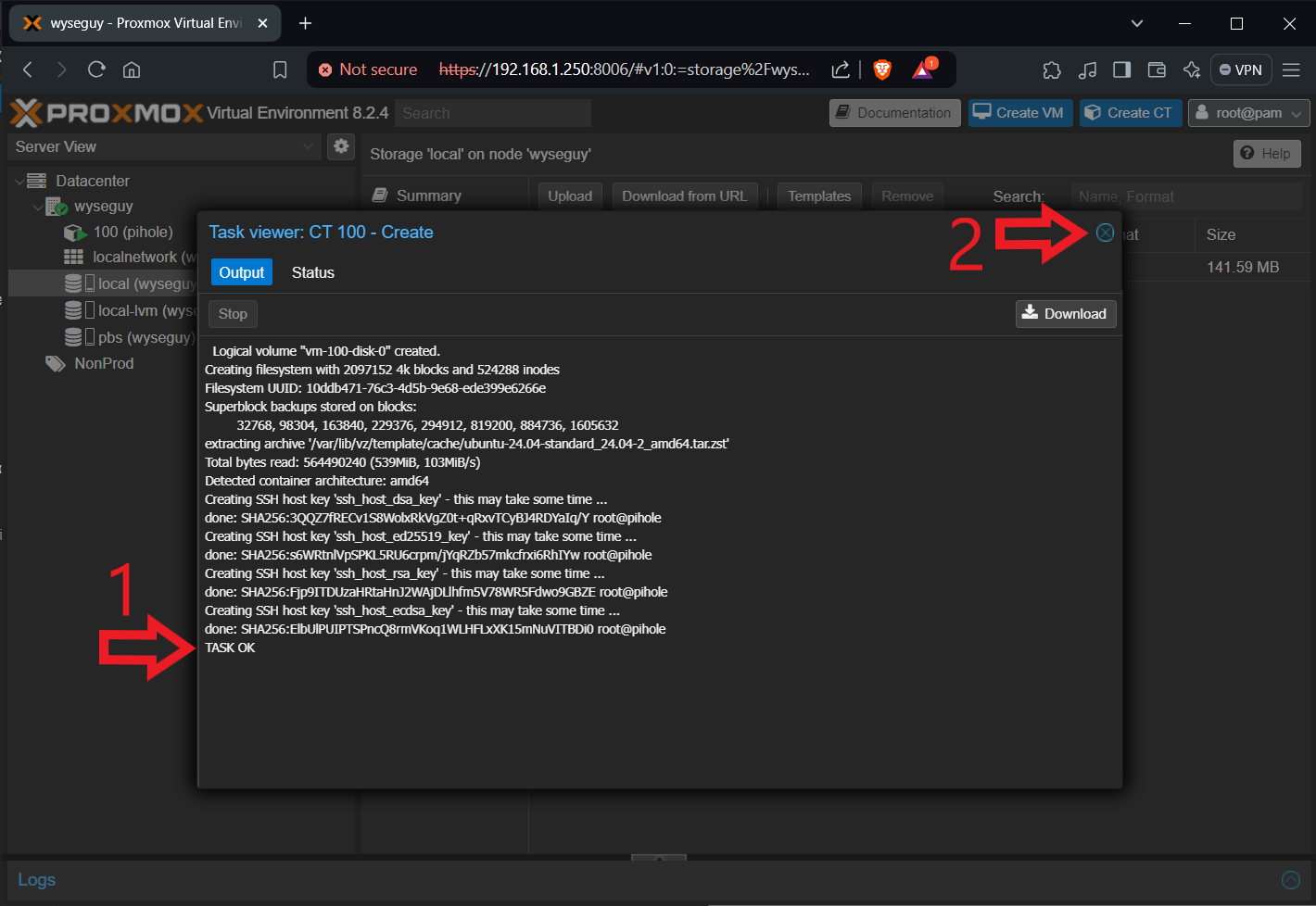This screenshot has width=1316, height=906.
Task: Click Create VM button
Action: 1020,113
